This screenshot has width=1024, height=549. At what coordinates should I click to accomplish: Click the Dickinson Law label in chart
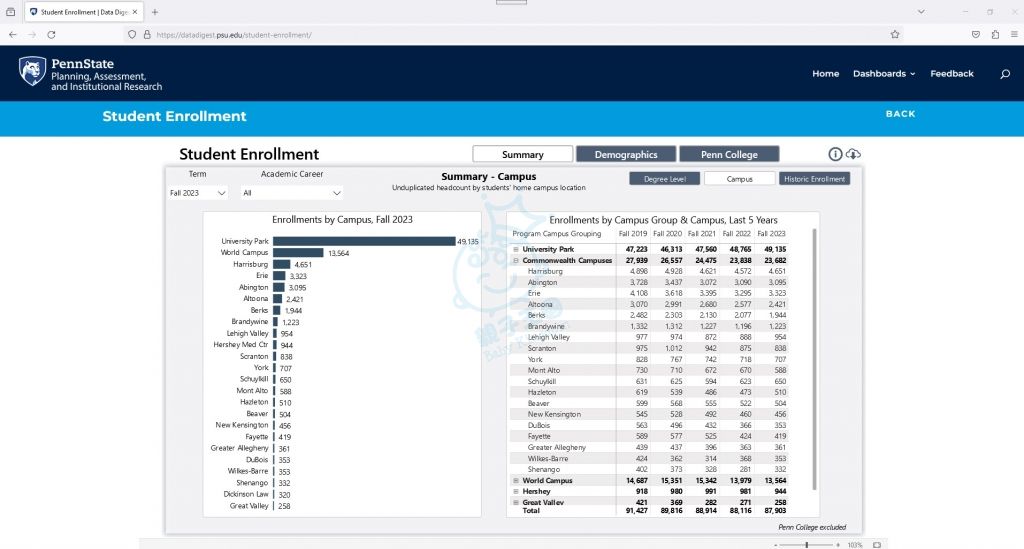[x=246, y=494]
